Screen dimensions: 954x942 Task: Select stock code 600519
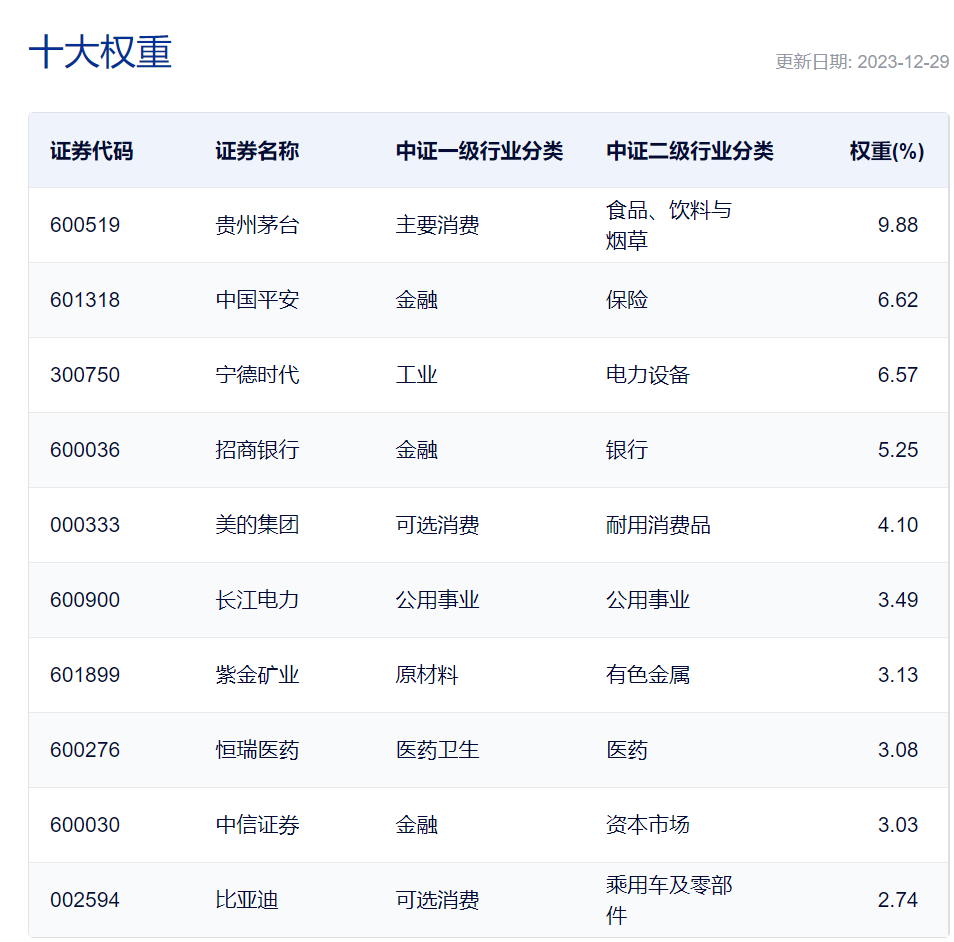pos(85,225)
